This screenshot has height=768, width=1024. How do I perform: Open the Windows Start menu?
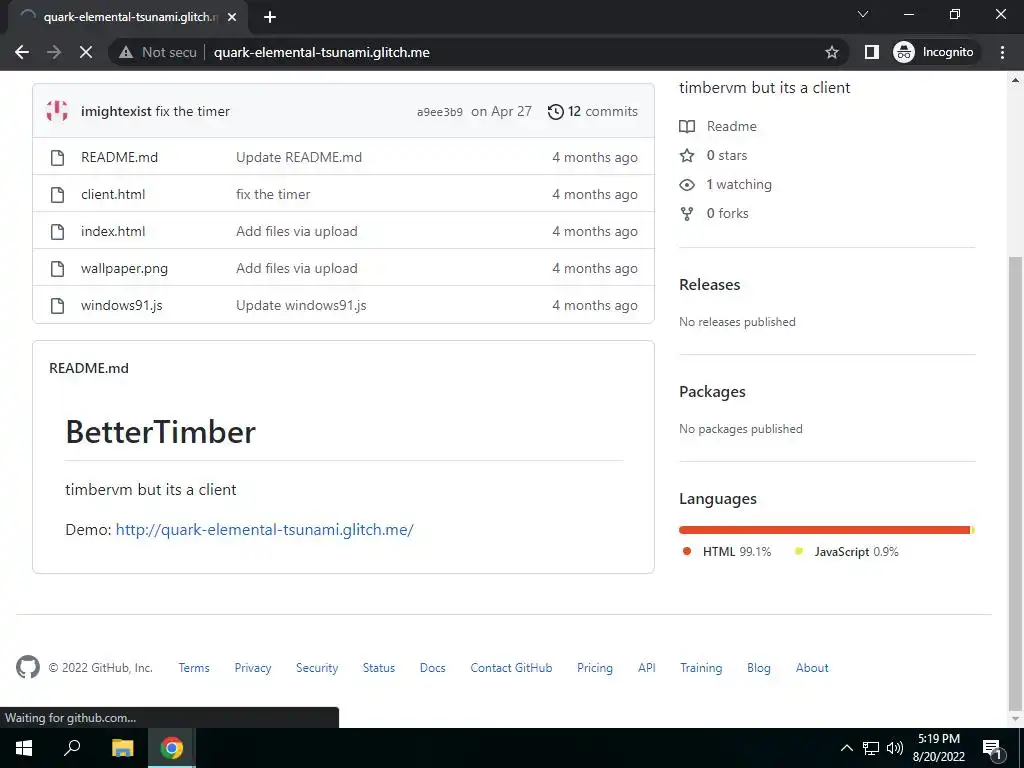pyautogui.click(x=24, y=748)
